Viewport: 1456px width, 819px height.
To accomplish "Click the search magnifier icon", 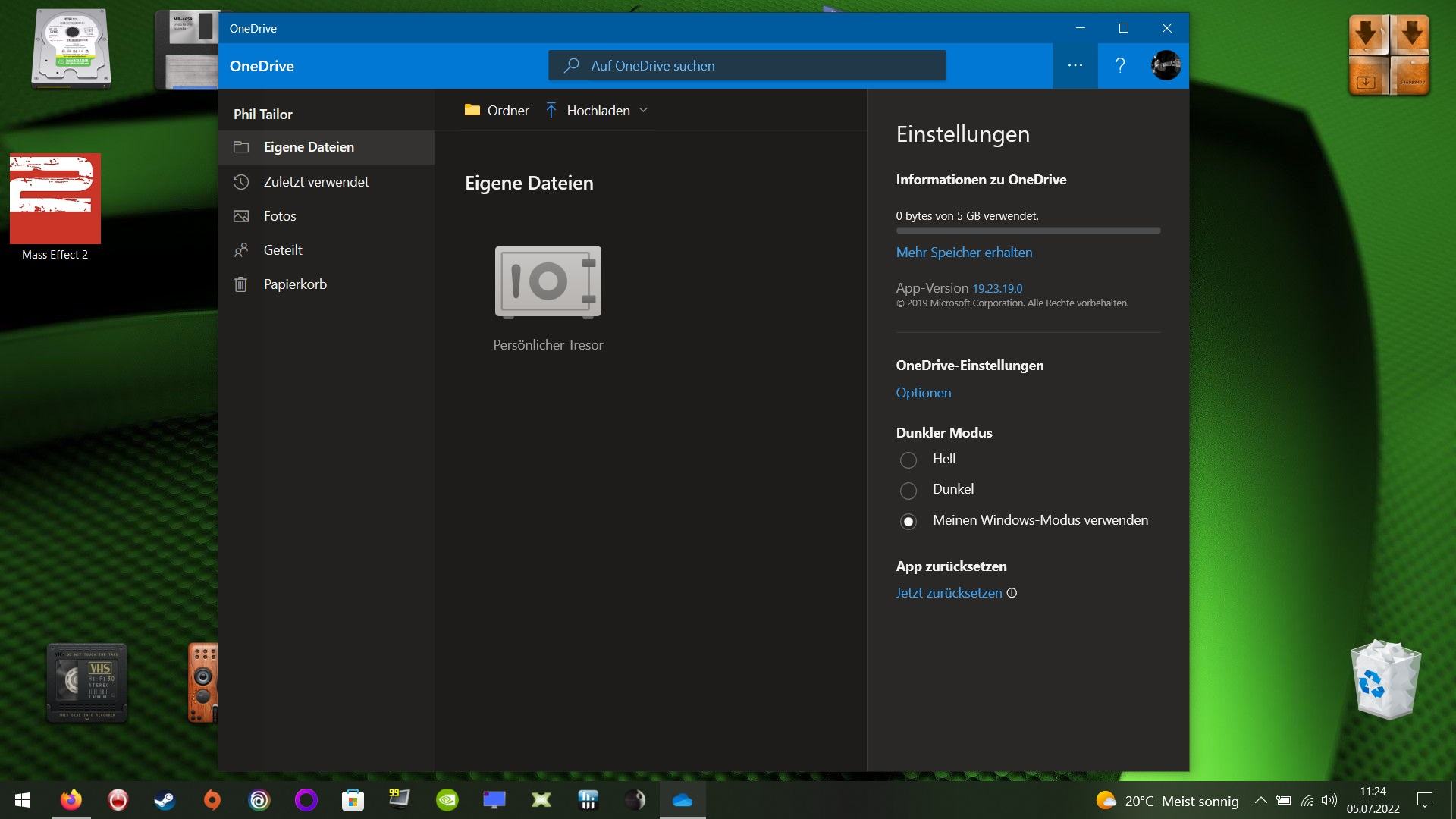I will pos(571,66).
